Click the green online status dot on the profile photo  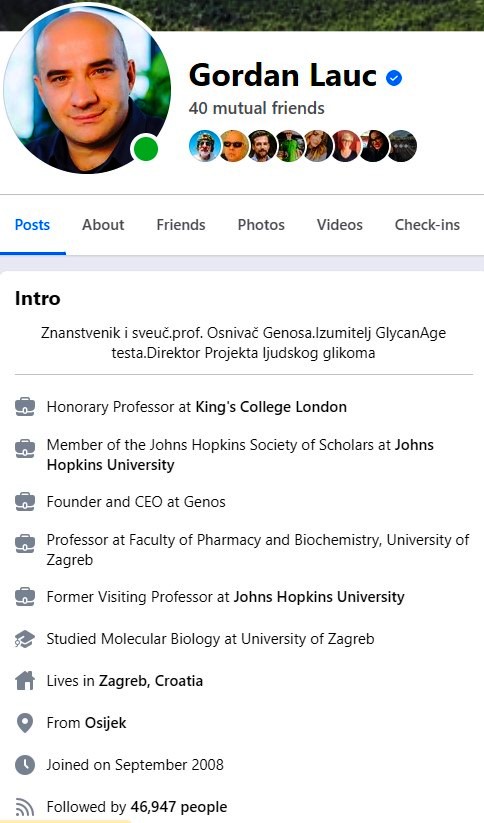click(x=146, y=149)
